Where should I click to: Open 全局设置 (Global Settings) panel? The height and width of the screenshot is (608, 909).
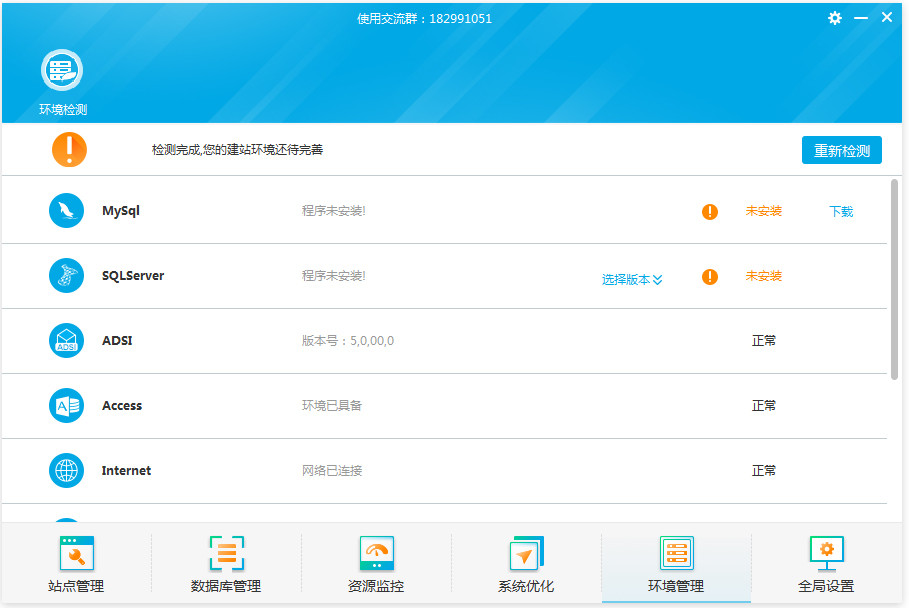tap(827, 563)
